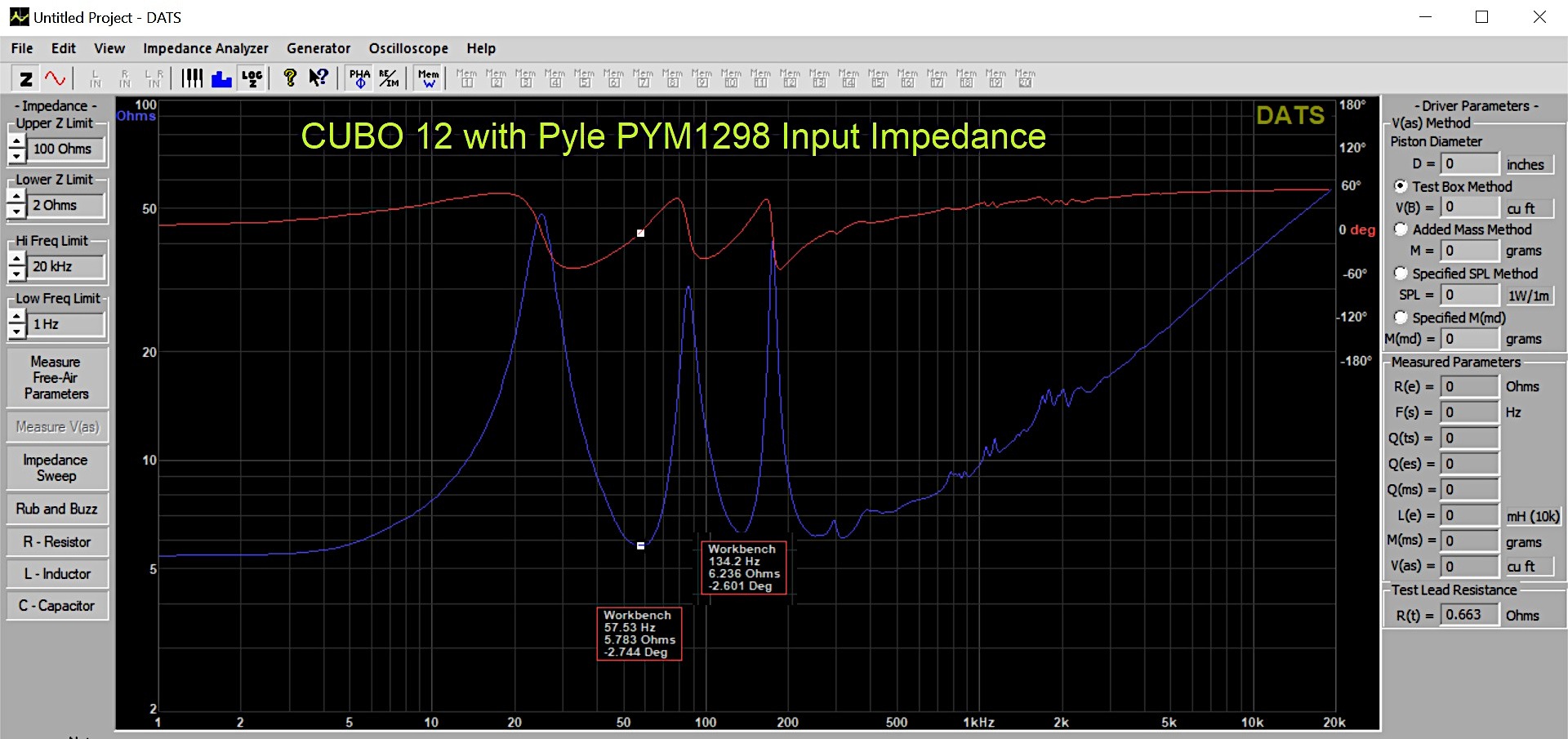Click the blue bar graph icon

pyautogui.click(x=221, y=78)
